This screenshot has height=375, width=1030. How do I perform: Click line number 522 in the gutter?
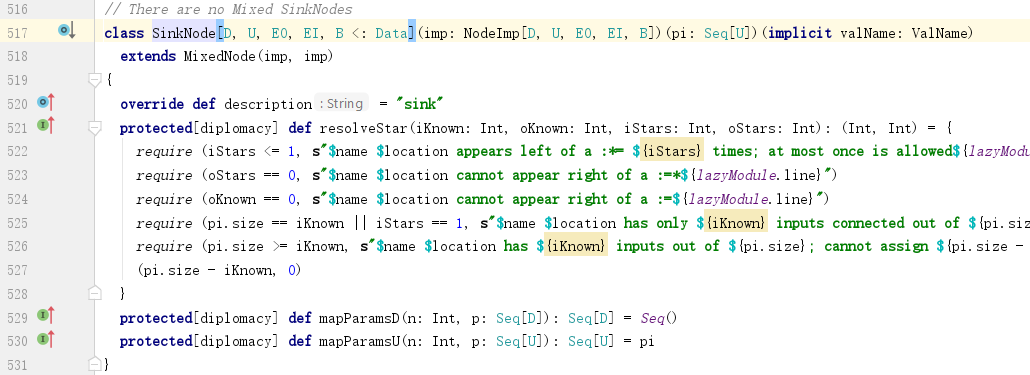coord(16,151)
